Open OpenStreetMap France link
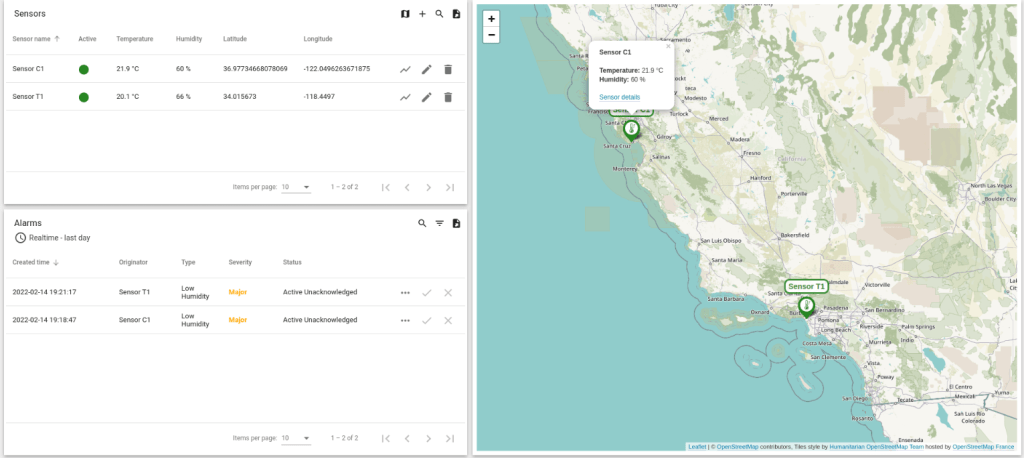 [x=983, y=447]
